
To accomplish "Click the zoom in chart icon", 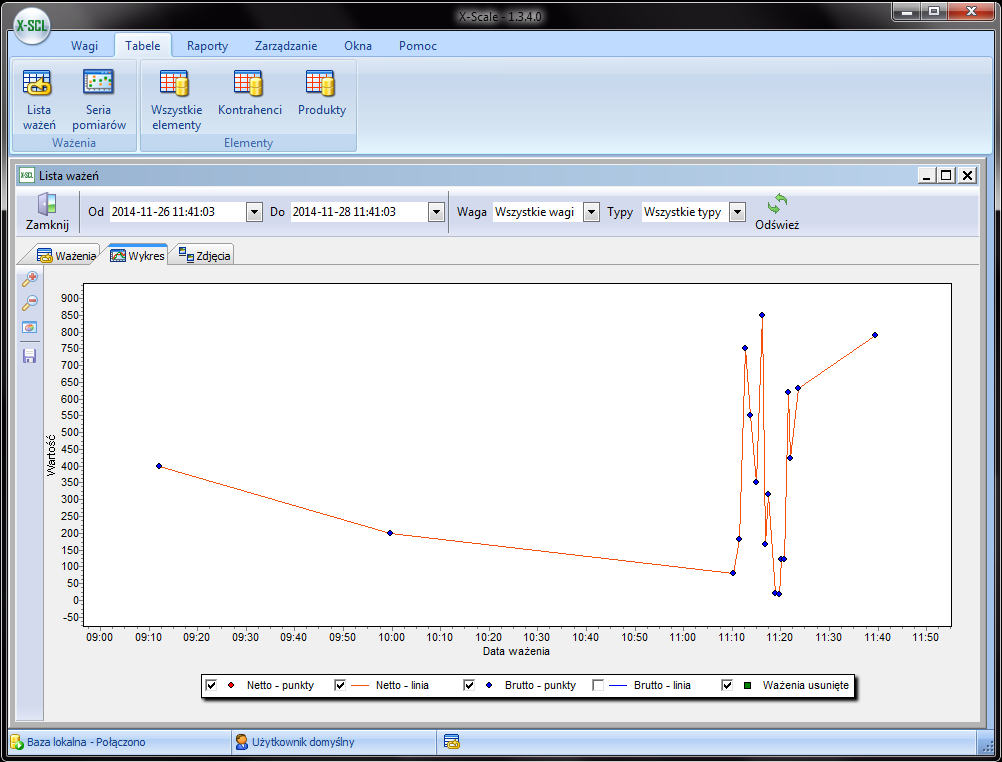I will coord(29,279).
